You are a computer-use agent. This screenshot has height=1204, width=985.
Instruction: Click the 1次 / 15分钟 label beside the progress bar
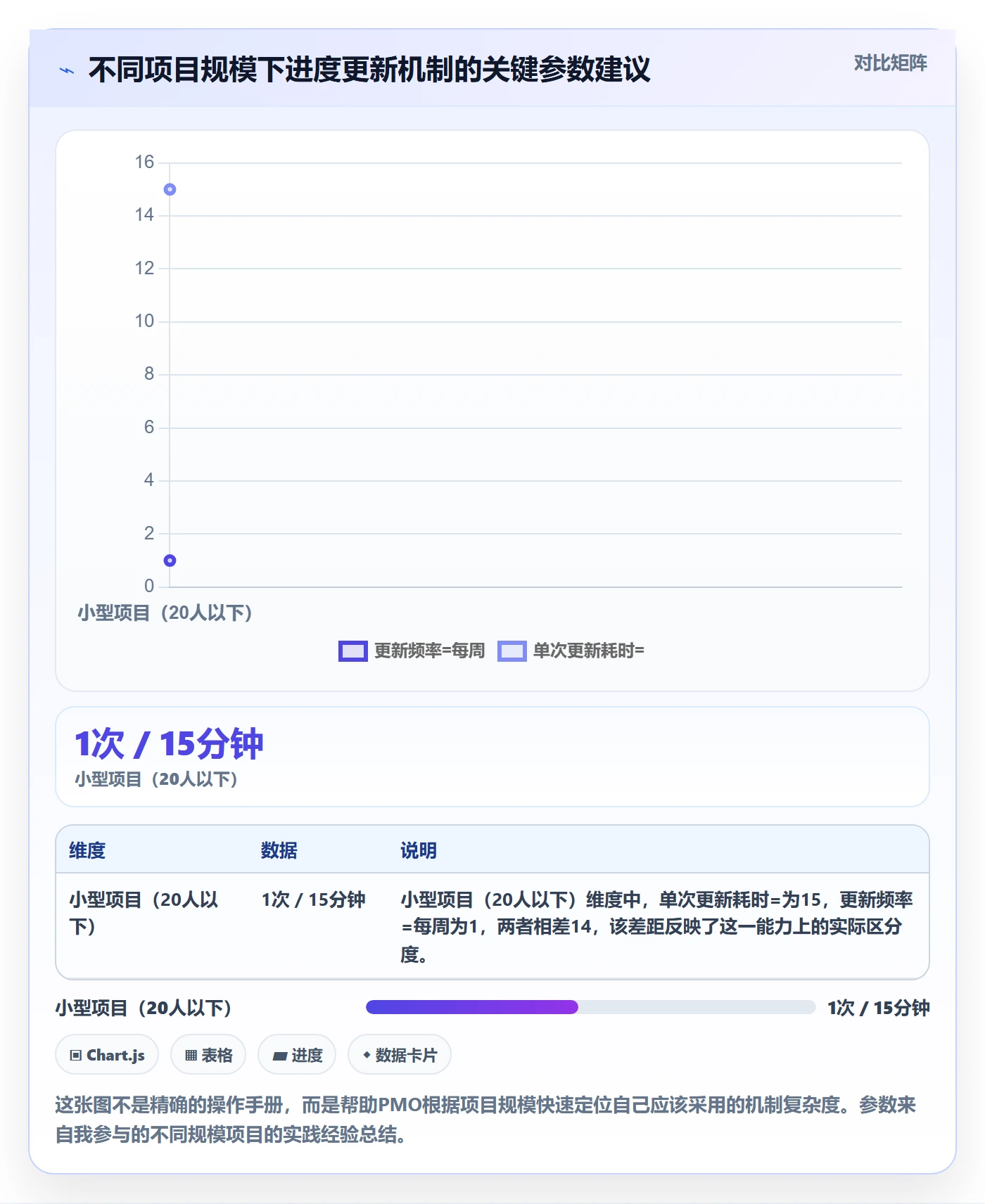pos(878,1008)
